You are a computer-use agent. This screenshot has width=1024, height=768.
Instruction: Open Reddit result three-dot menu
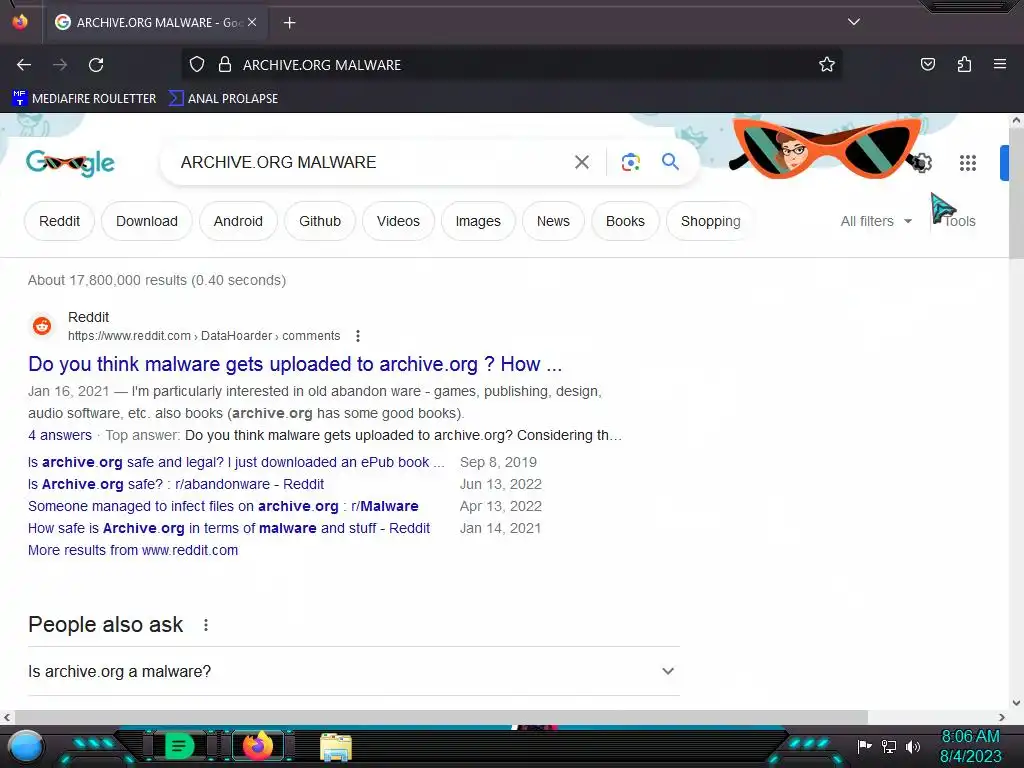click(358, 336)
